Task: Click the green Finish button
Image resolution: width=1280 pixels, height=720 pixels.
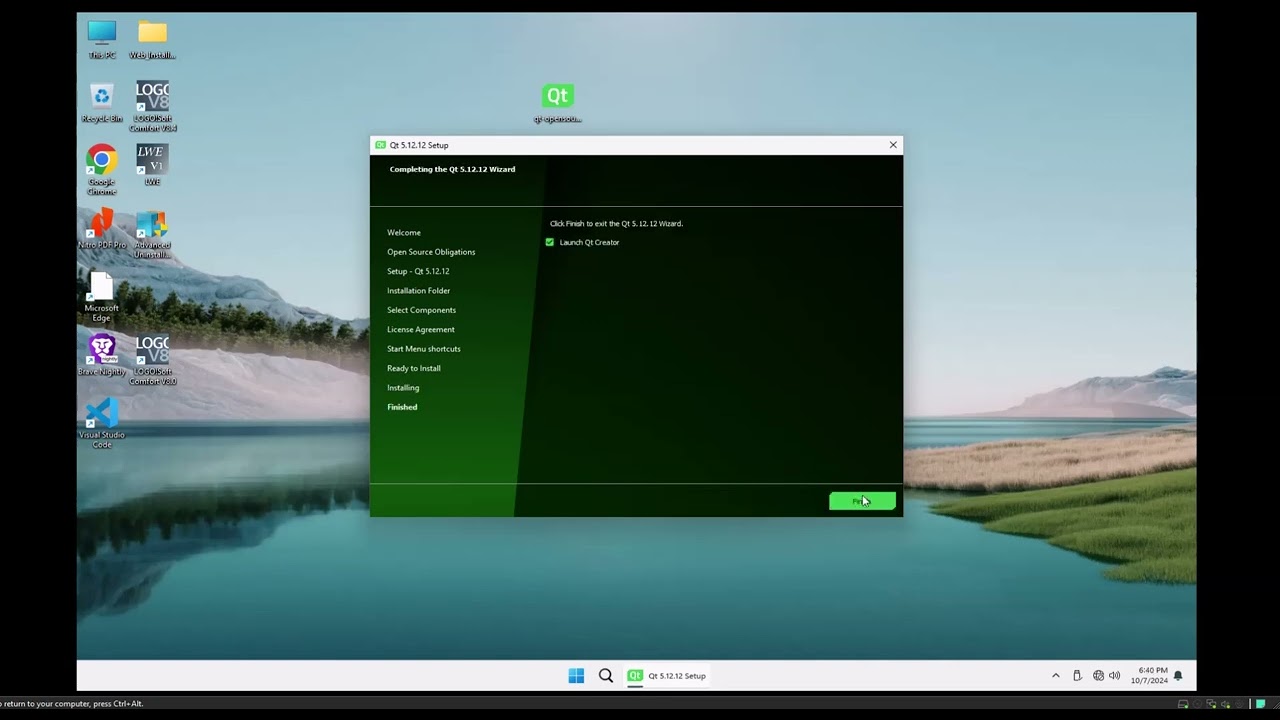Action: [x=862, y=501]
